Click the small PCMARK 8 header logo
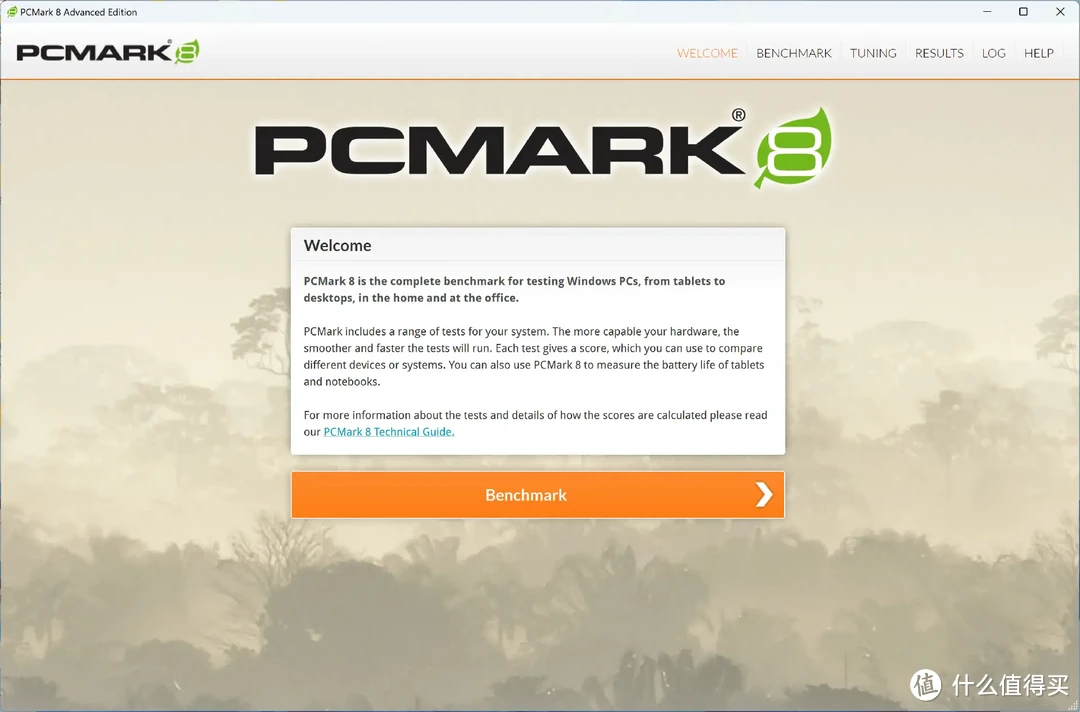This screenshot has height=712, width=1080. click(x=108, y=52)
